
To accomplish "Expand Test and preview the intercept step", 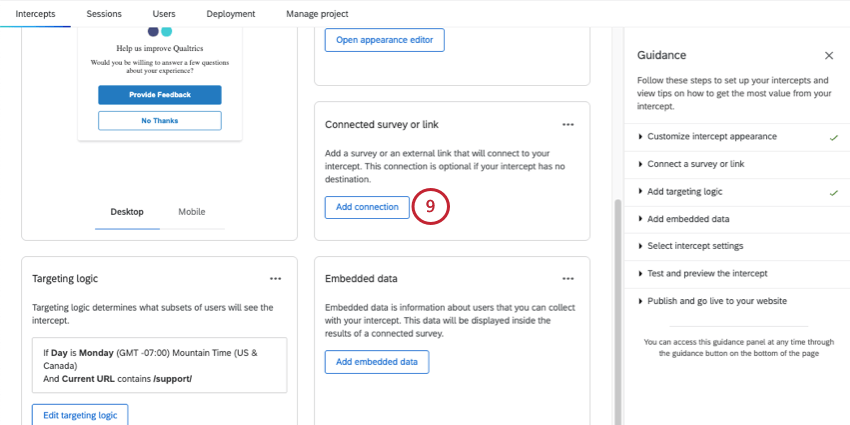I will 707,273.
